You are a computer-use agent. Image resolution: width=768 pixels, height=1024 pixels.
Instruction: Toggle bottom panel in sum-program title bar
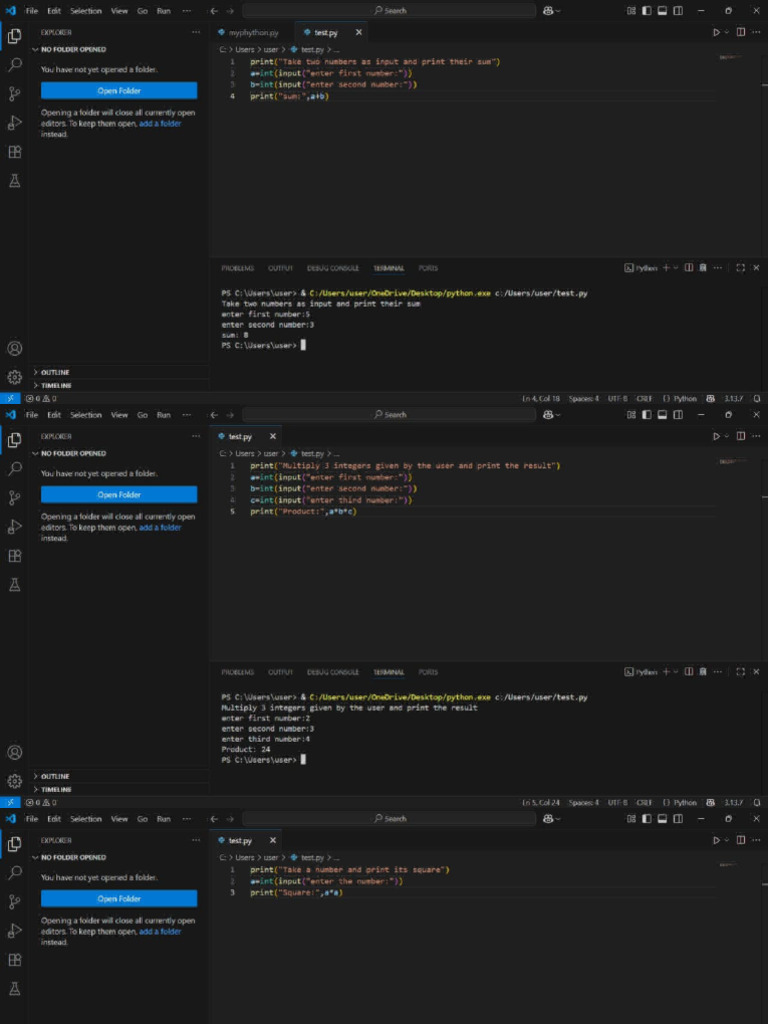click(662, 11)
